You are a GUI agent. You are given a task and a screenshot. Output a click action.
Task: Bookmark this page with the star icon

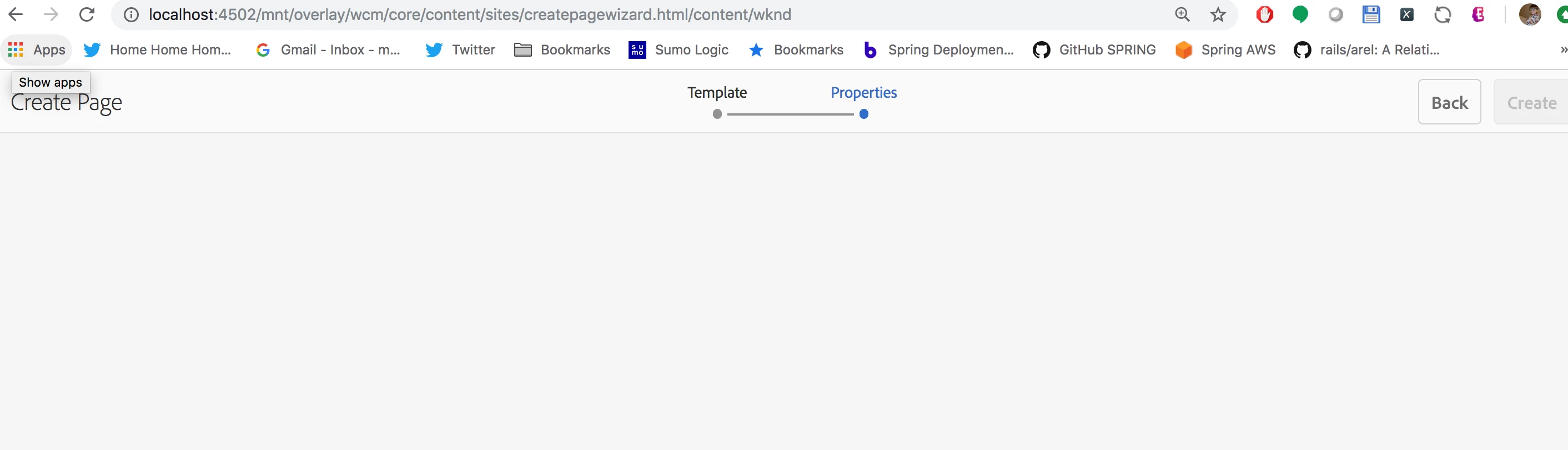[1218, 14]
